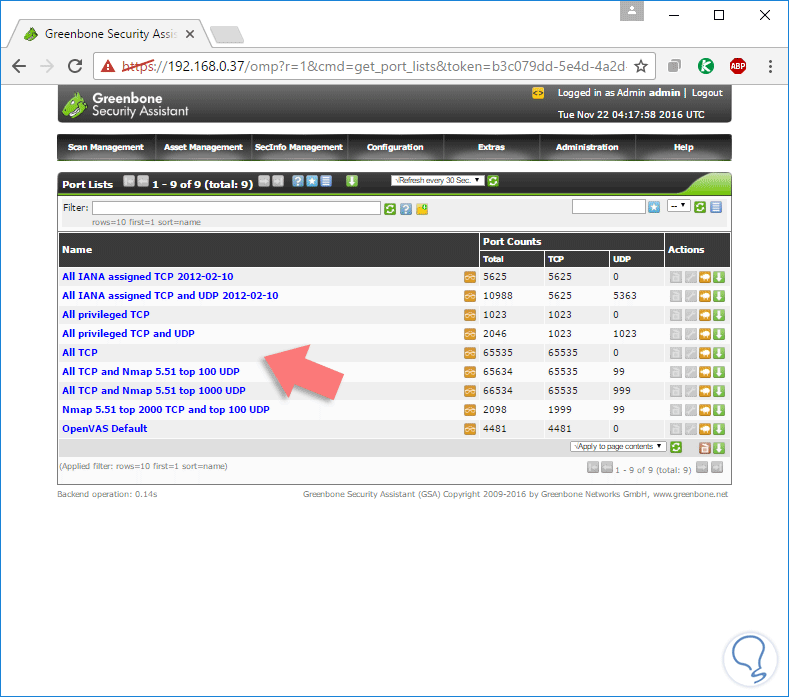Viewport: 789px width, 697px height.
Task: Open Configuration menu
Action: pyautogui.click(x=395, y=147)
